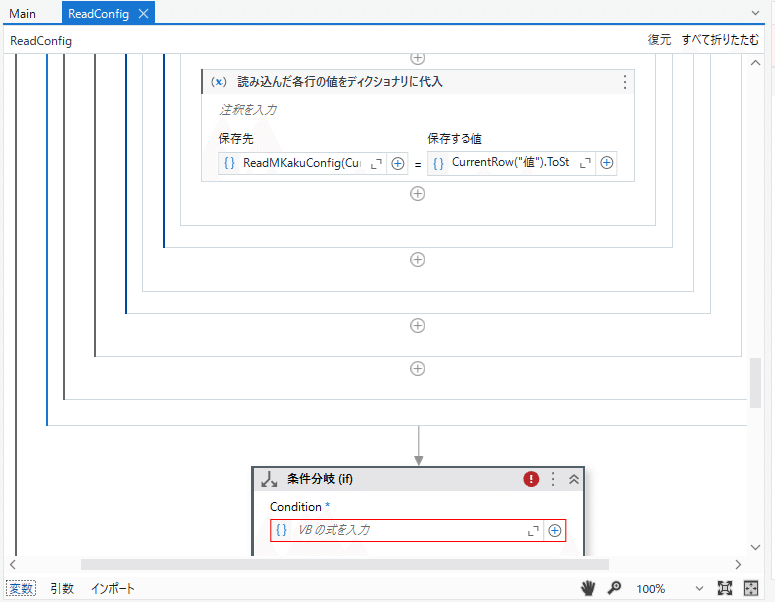Click plus button next to ReadMKakuConfig field
Image resolution: width=775 pixels, height=602 pixels.
[x=398, y=164]
